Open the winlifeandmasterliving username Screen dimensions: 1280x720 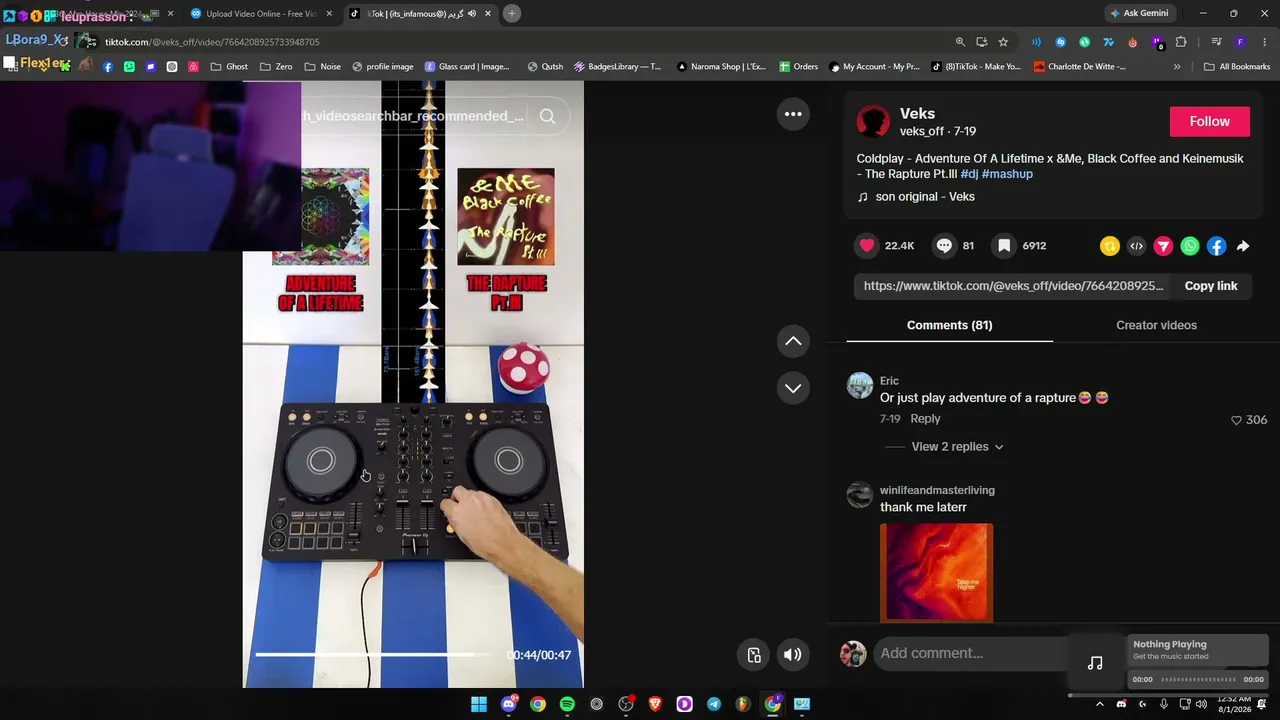tap(937, 490)
